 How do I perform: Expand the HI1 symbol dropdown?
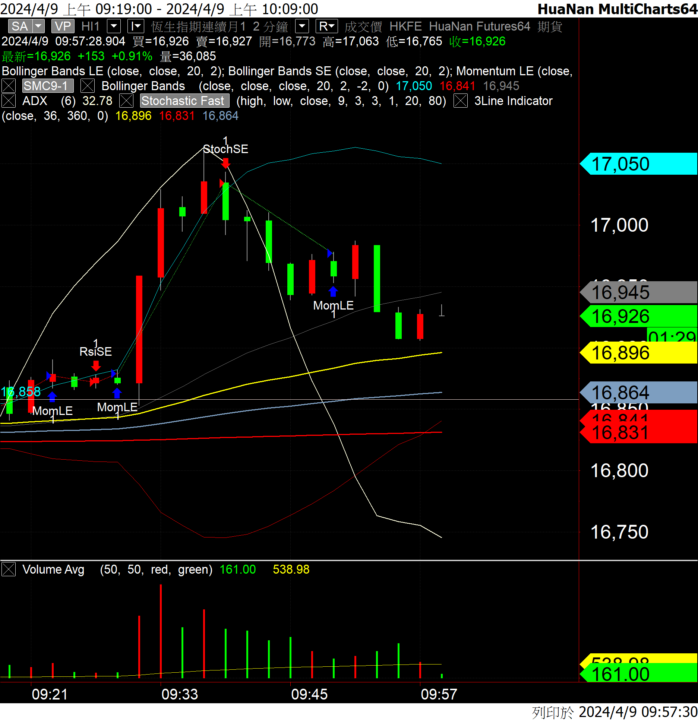pyautogui.click(x=114, y=26)
